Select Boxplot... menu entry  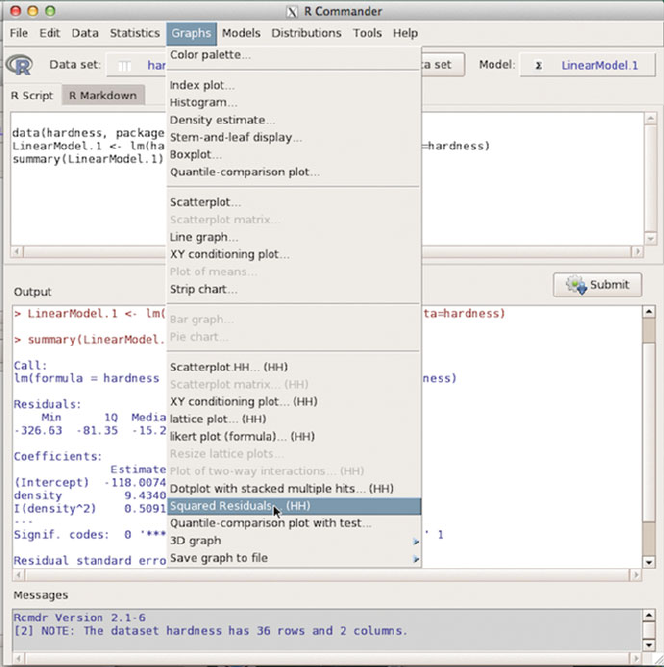click(x=294, y=154)
